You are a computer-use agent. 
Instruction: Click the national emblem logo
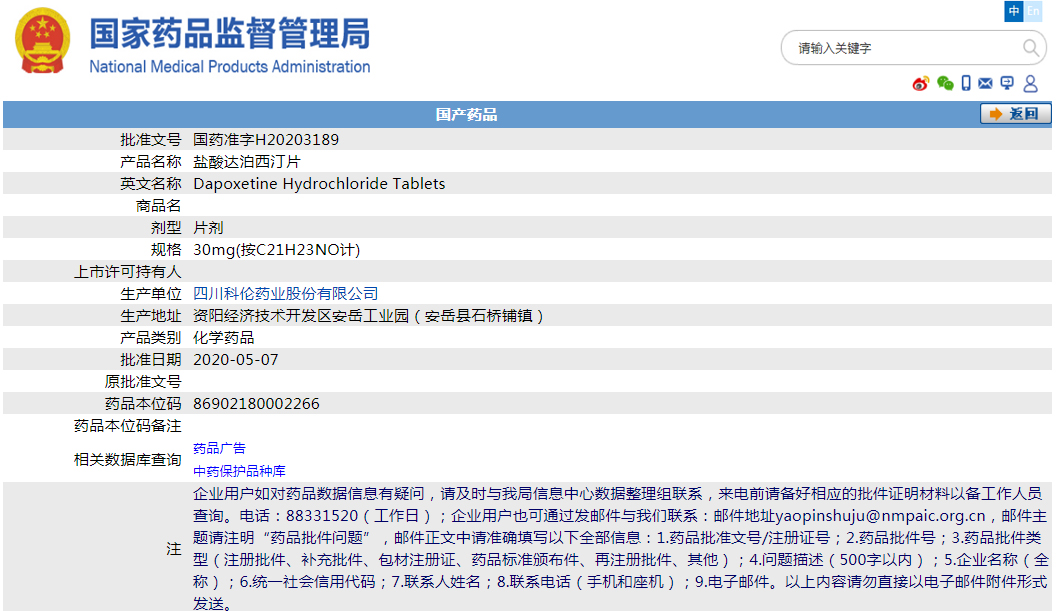pyautogui.click(x=43, y=41)
